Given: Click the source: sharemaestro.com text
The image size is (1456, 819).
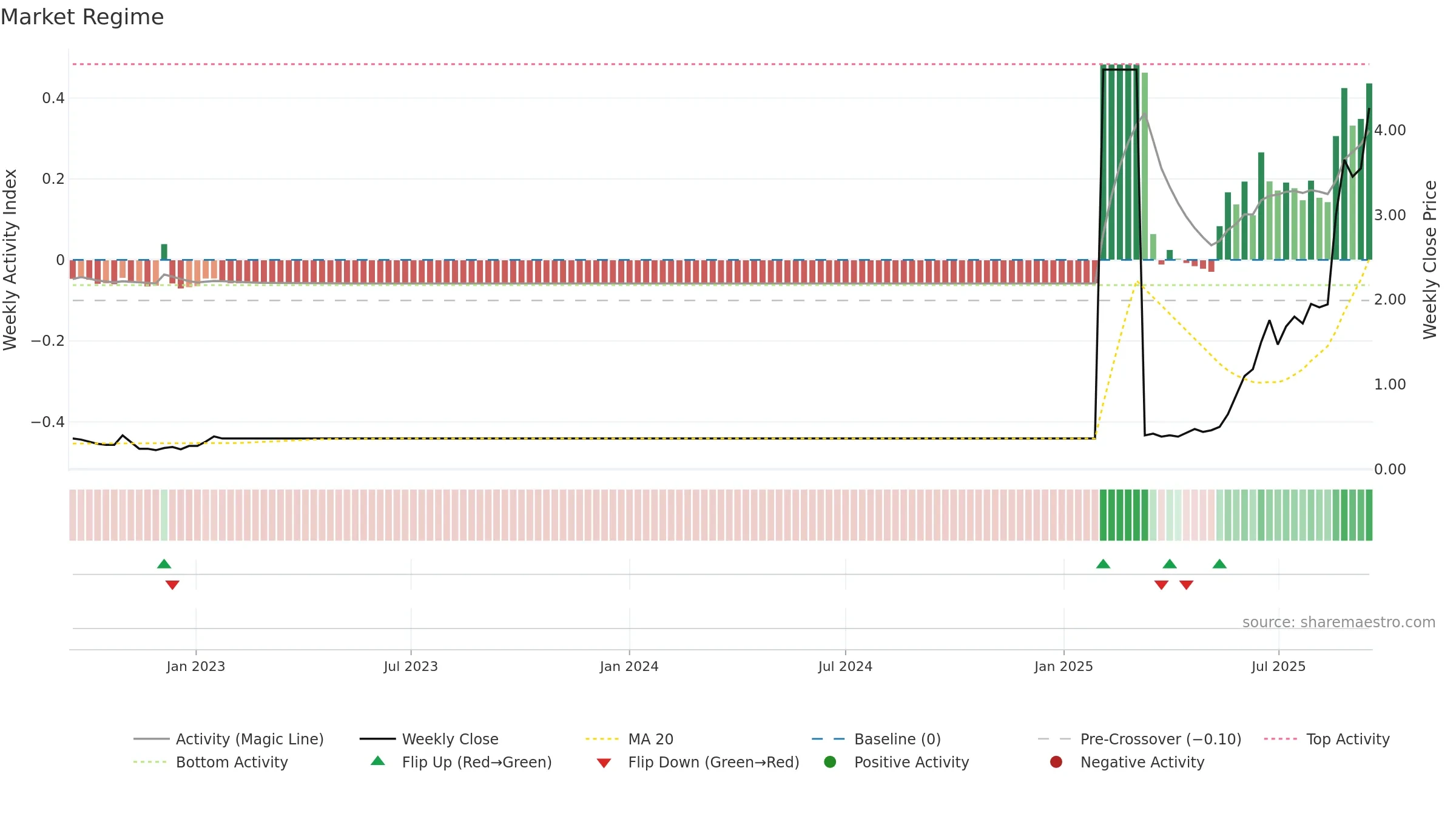Looking at the screenshot, I should pos(1339,622).
